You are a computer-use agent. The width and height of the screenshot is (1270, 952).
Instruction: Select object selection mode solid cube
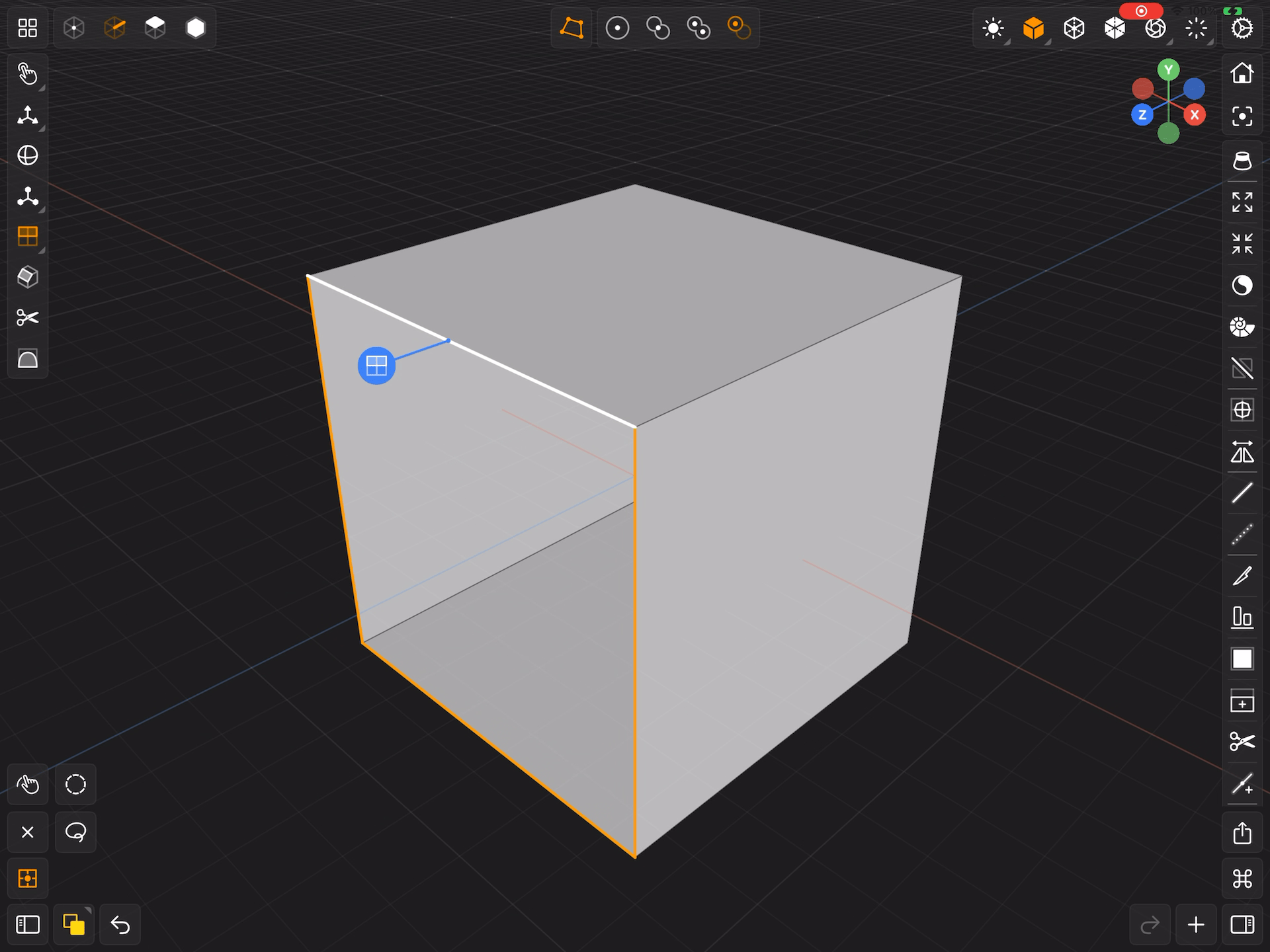(196, 28)
